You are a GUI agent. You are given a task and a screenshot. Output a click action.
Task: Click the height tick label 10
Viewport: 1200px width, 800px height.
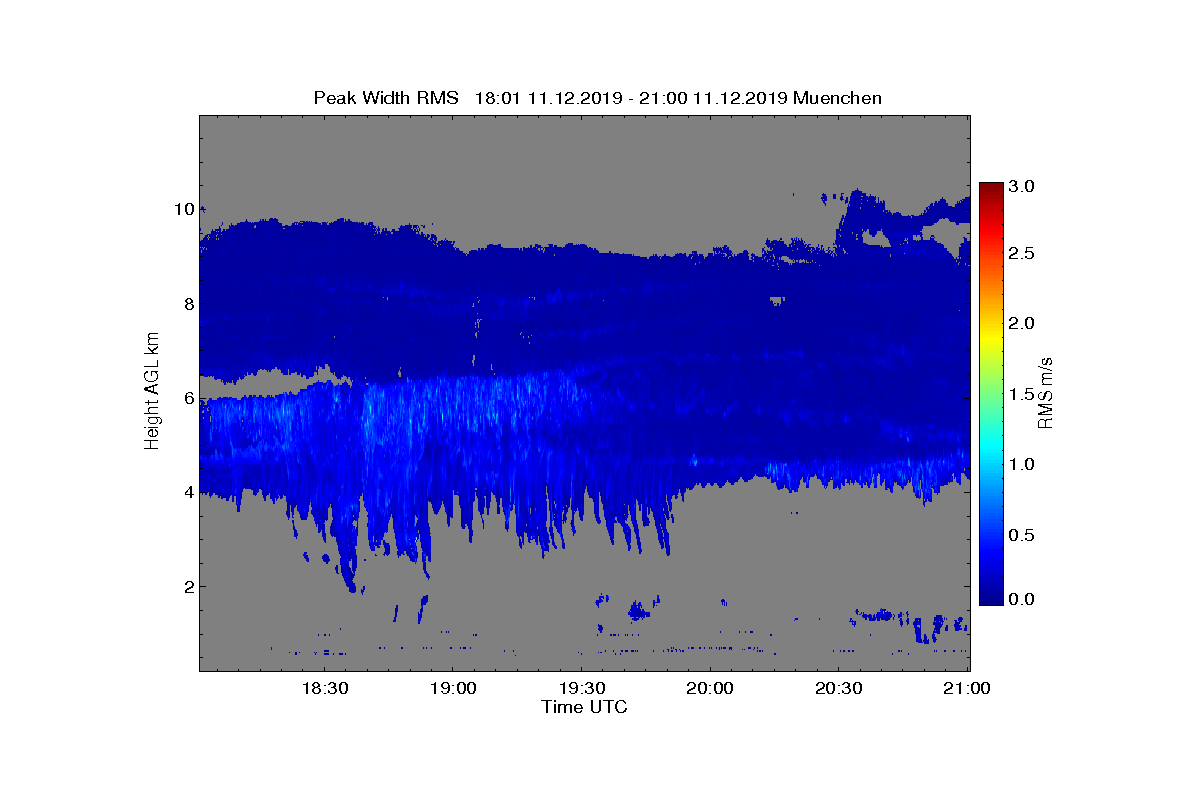click(183, 209)
